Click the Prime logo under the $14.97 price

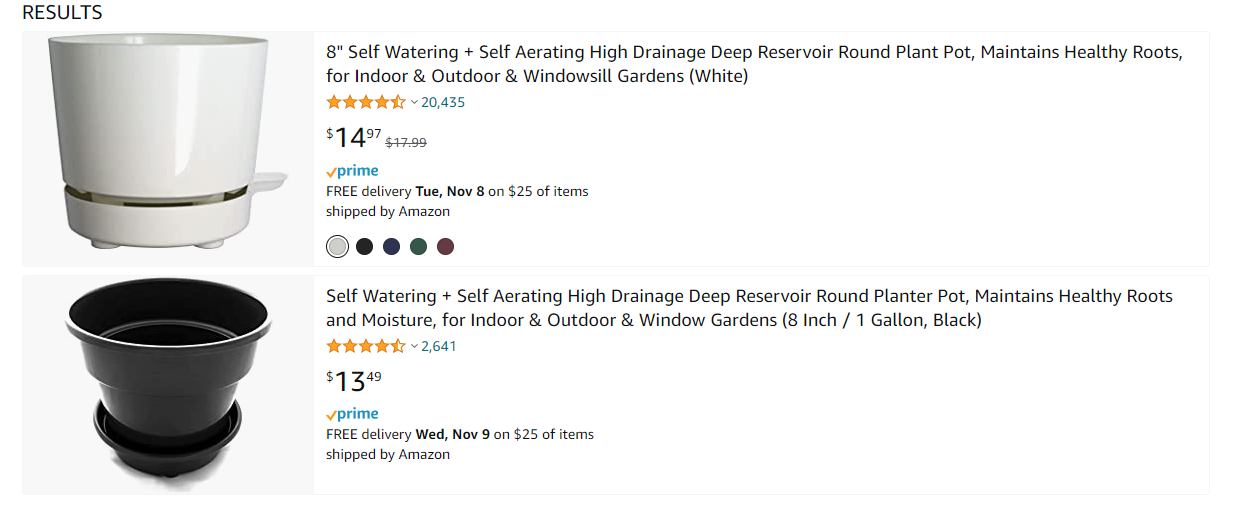(x=352, y=171)
